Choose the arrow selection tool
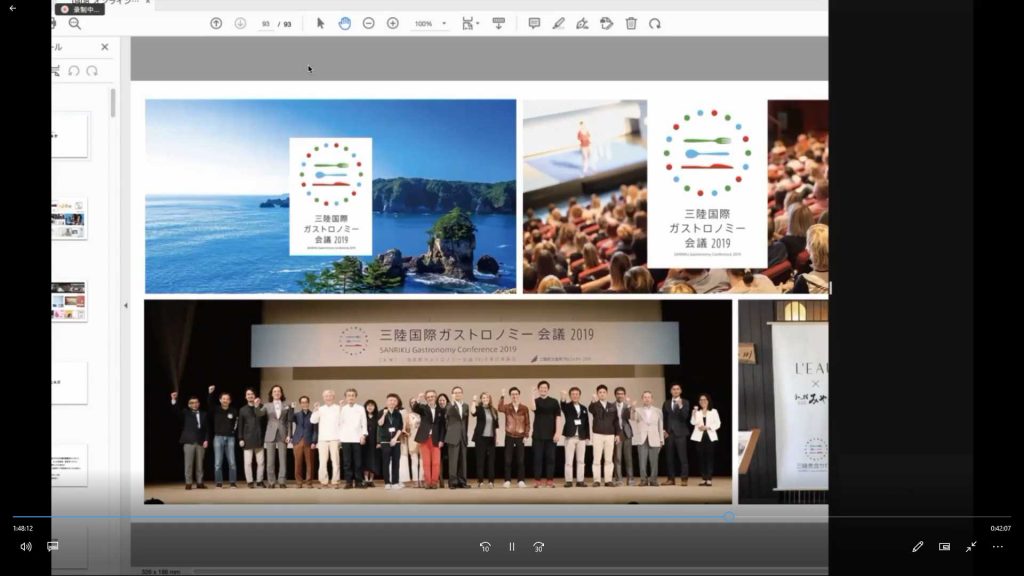 point(321,23)
